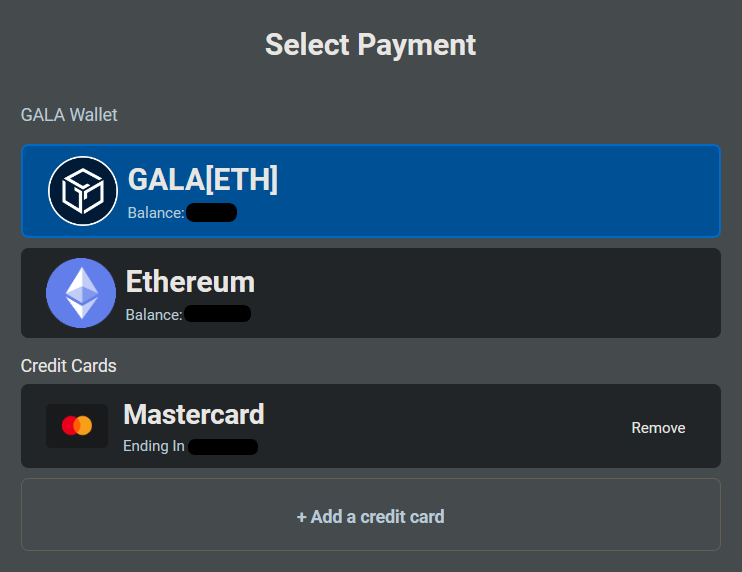Screen dimensions: 742x572
Task: Click the Ethereum diamond logo icon
Action: [81, 293]
